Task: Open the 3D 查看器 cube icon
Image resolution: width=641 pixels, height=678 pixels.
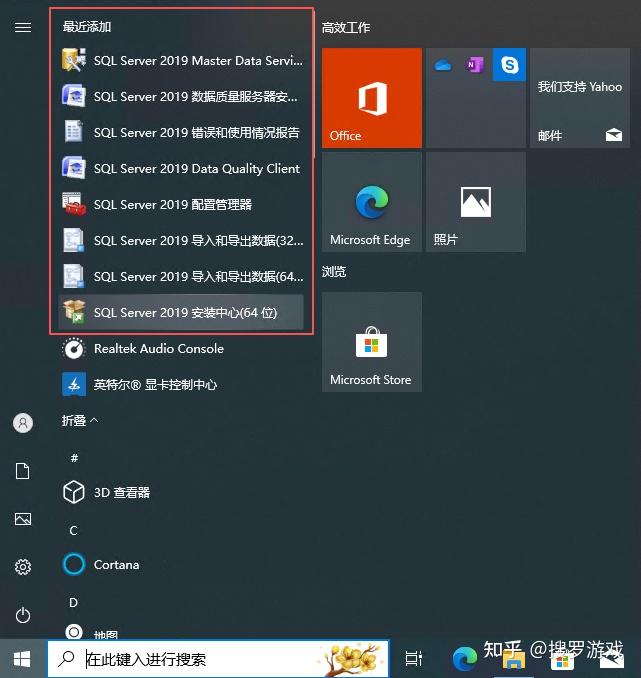Action: [x=74, y=492]
